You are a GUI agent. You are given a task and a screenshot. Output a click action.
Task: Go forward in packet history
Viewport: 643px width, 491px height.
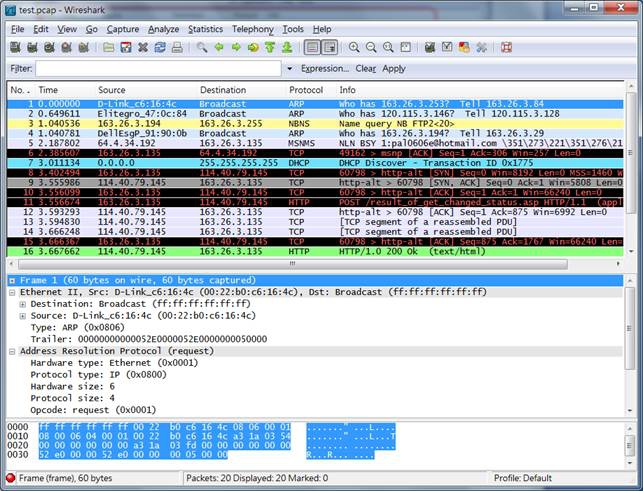point(236,48)
